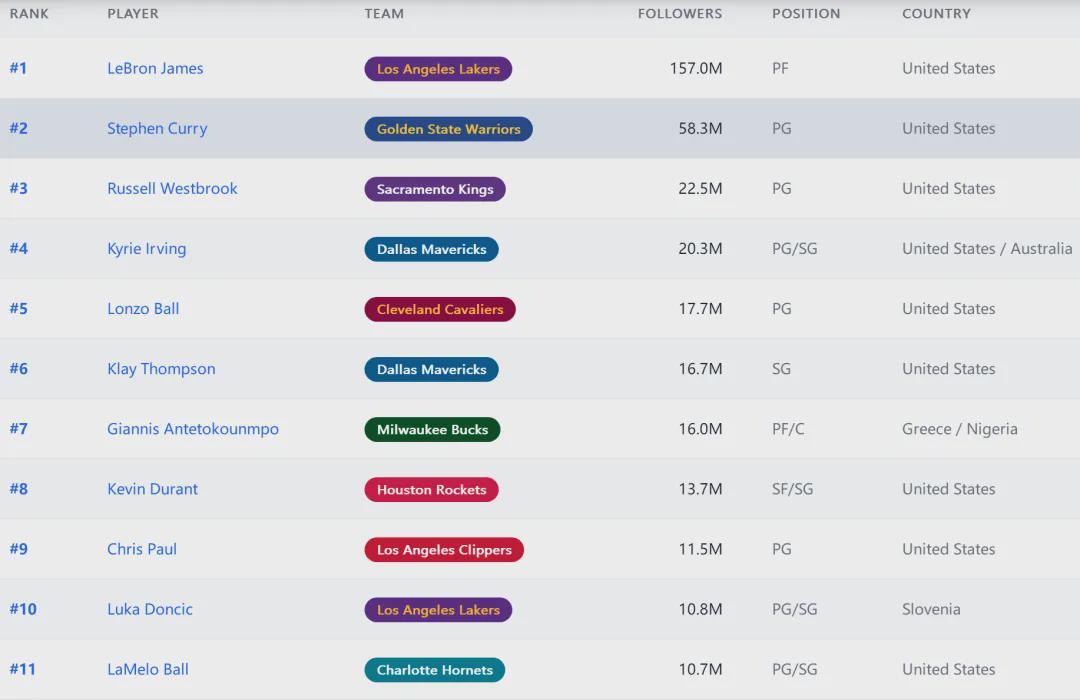Select the Milwaukee Bucks team badge
This screenshot has width=1080, height=700.
[x=432, y=430]
